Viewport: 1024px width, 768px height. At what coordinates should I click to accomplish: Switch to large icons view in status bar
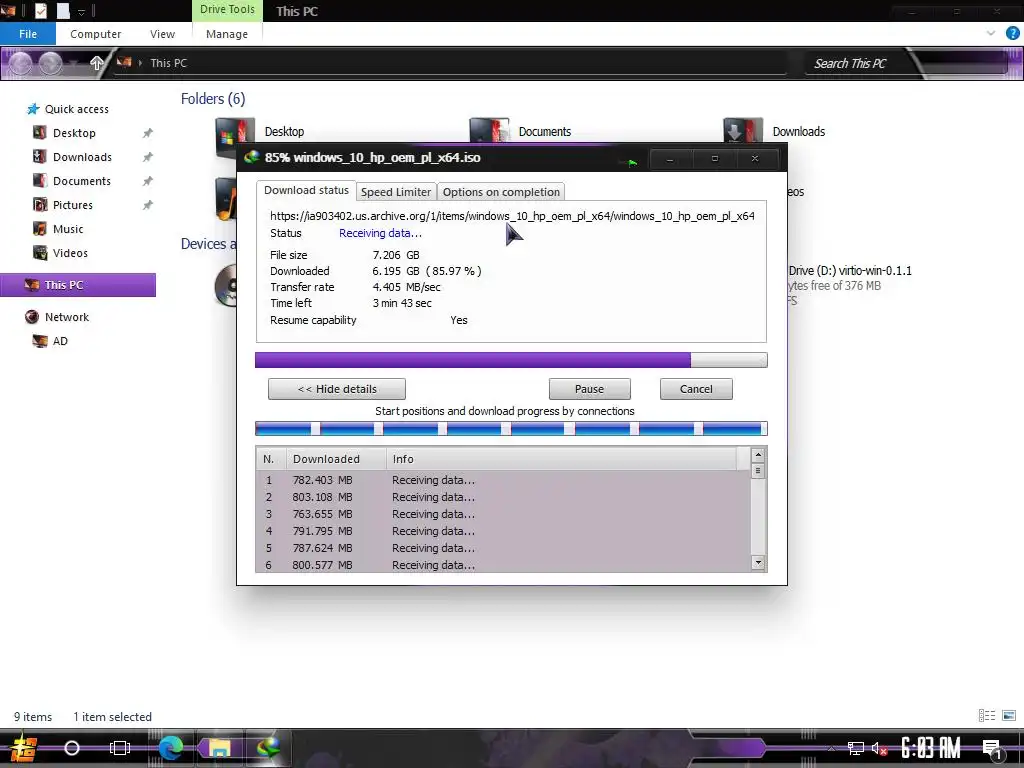(1009, 716)
